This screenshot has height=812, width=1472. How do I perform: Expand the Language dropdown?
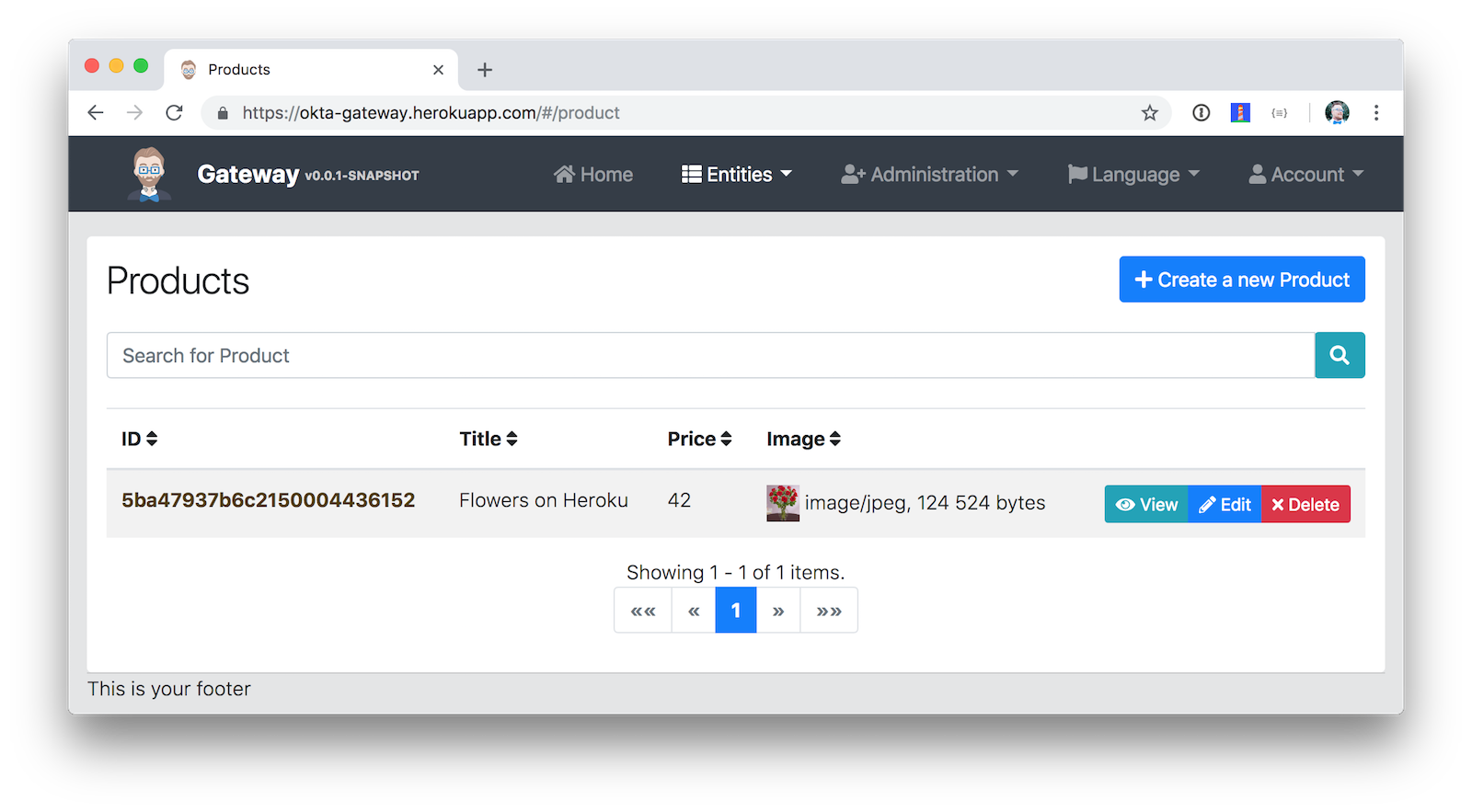(1133, 175)
